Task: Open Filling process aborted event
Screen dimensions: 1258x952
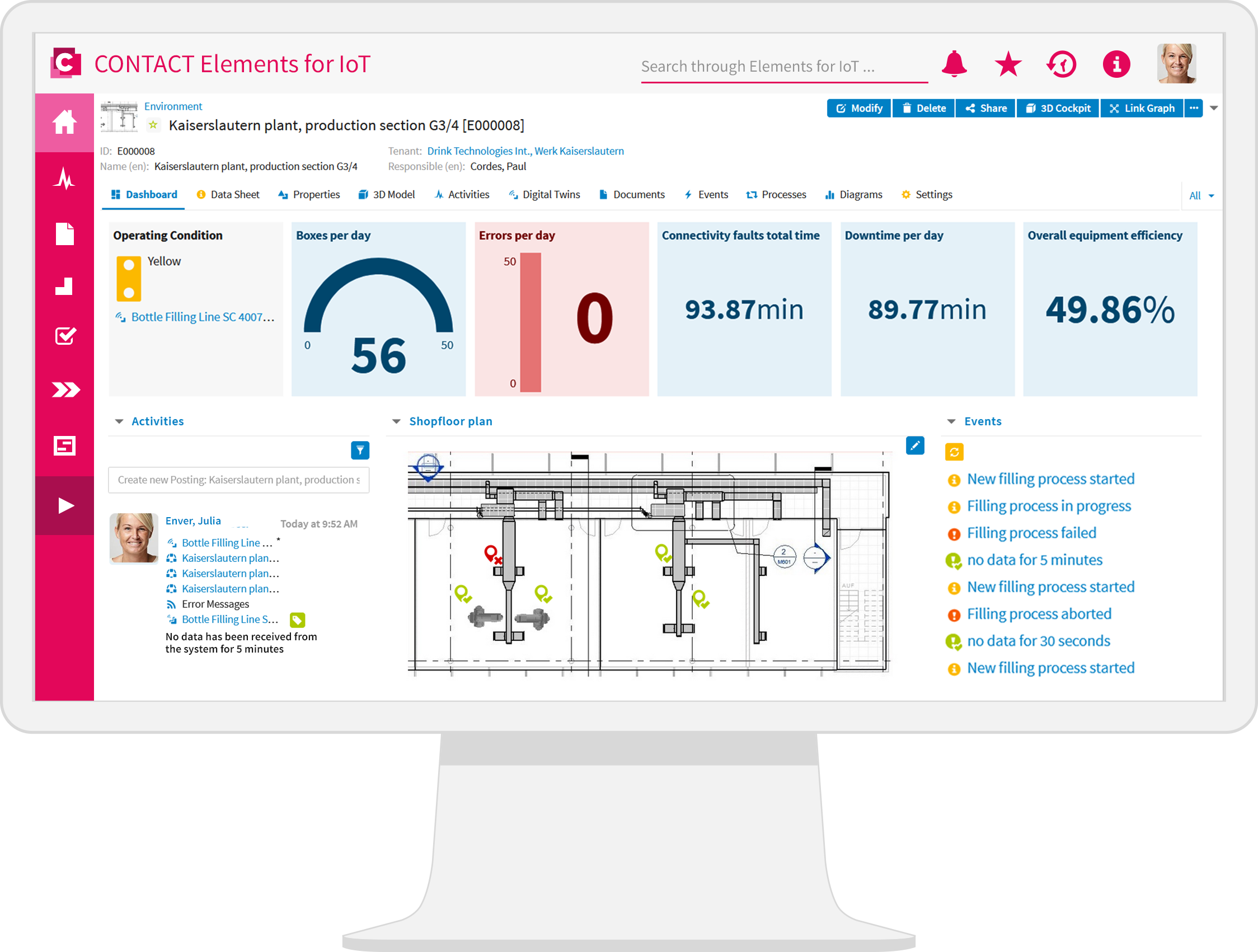Action: (x=1039, y=613)
